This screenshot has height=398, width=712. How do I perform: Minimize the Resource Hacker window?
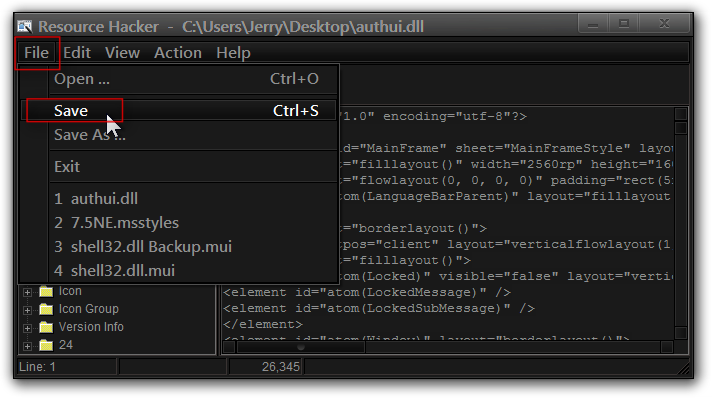593,23
